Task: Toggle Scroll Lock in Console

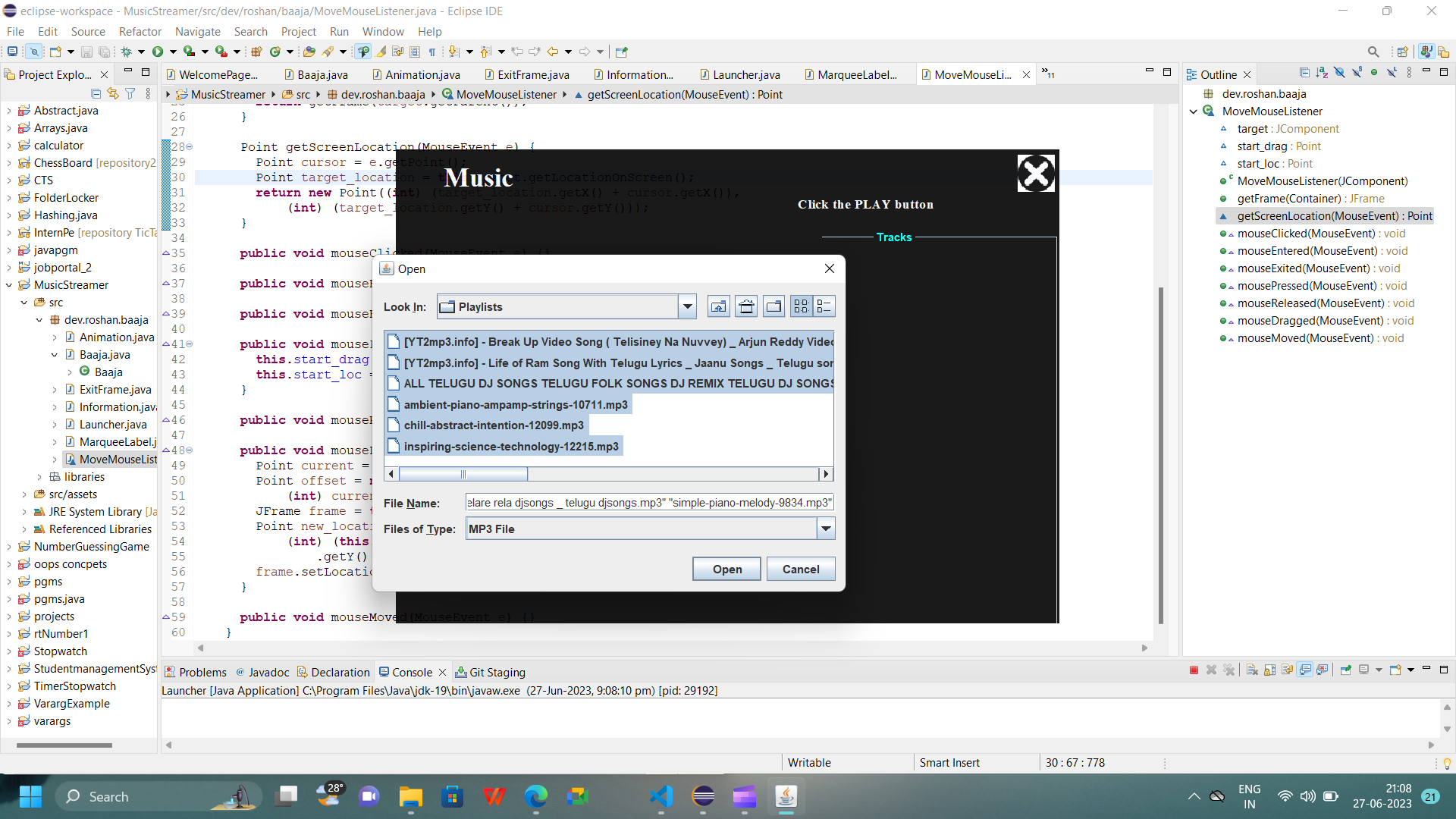Action: [x=1270, y=670]
